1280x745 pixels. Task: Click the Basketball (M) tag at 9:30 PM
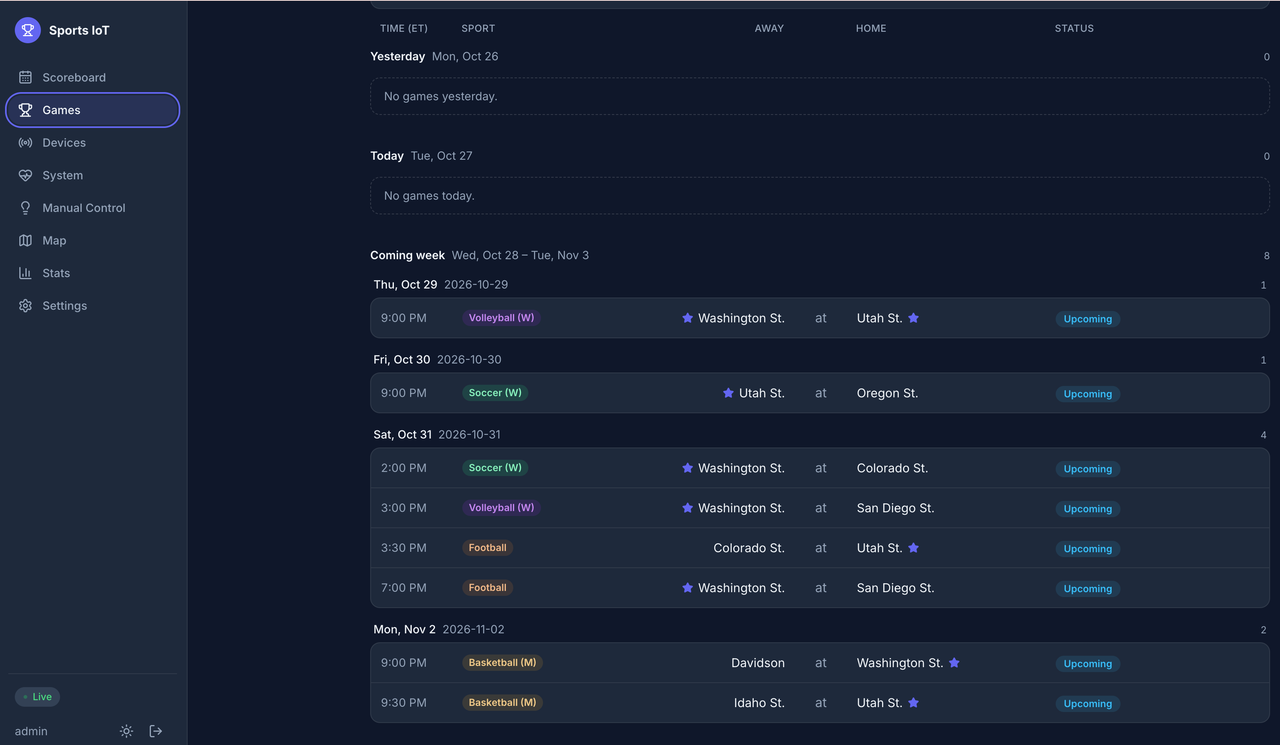pyautogui.click(x=503, y=703)
